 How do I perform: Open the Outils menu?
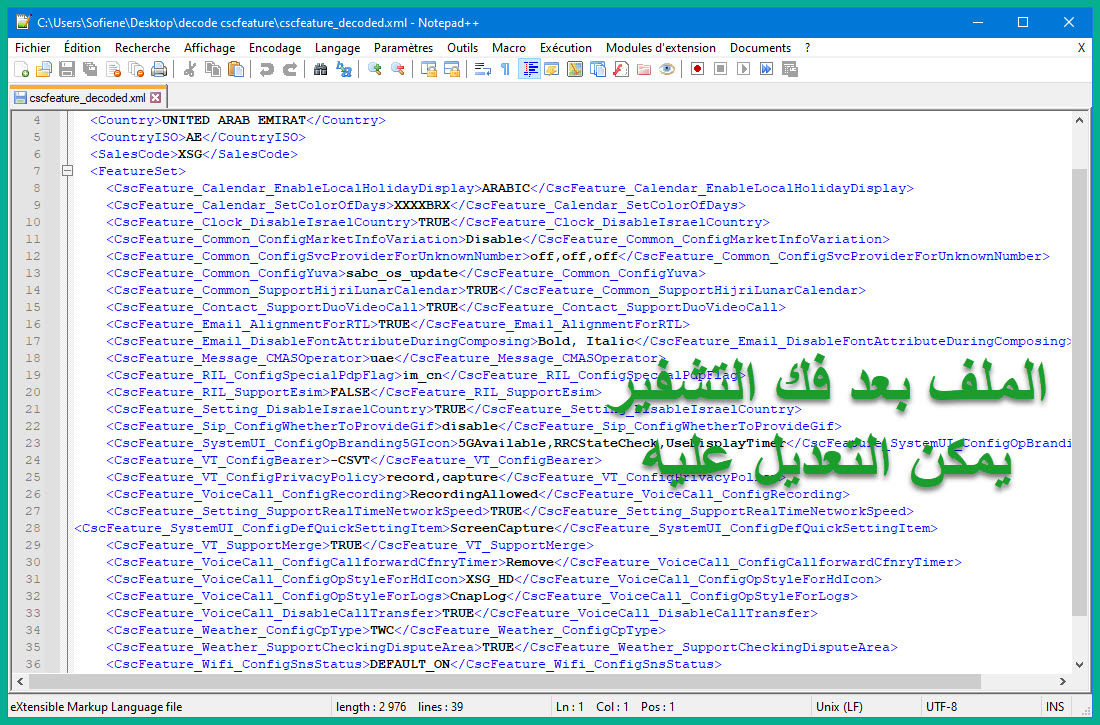coord(462,48)
